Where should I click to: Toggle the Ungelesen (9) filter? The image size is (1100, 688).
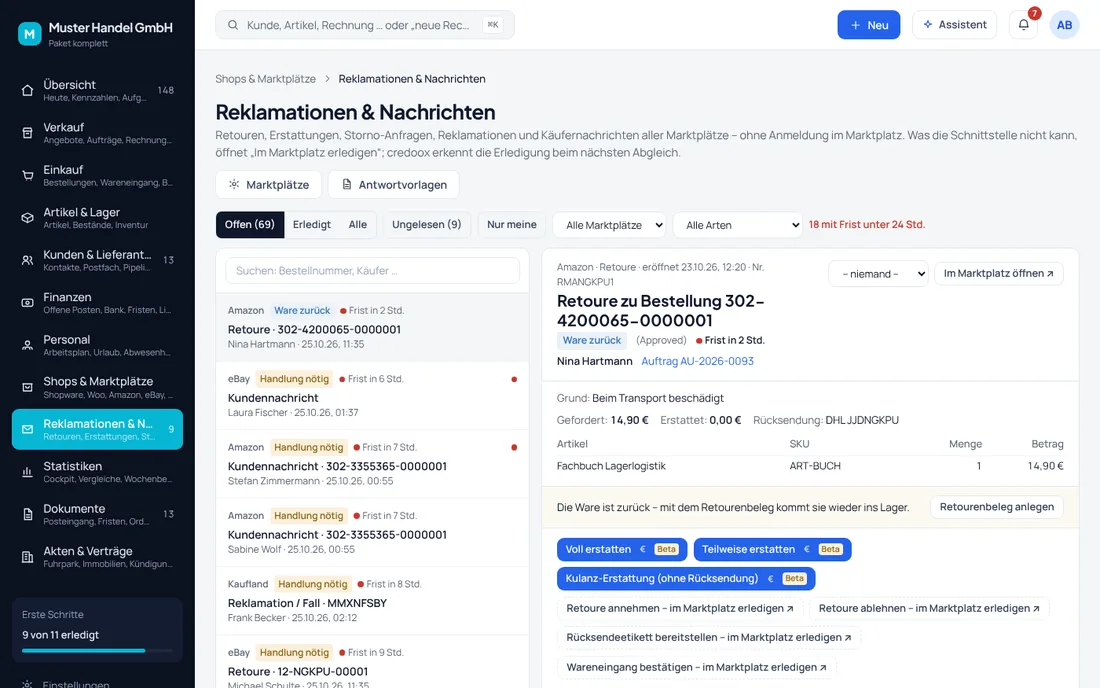click(427, 224)
